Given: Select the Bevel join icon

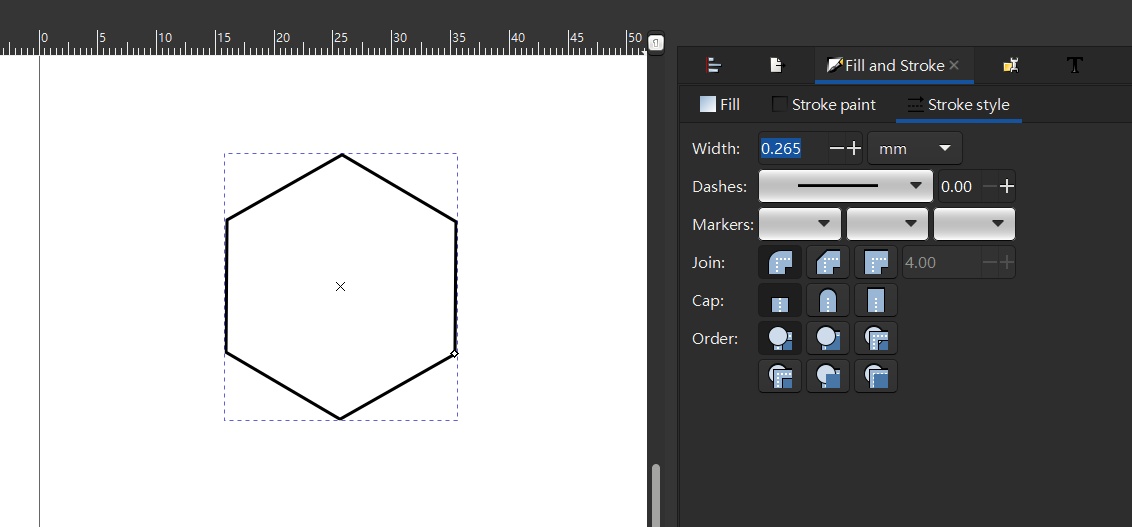Looking at the screenshot, I should [x=828, y=262].
